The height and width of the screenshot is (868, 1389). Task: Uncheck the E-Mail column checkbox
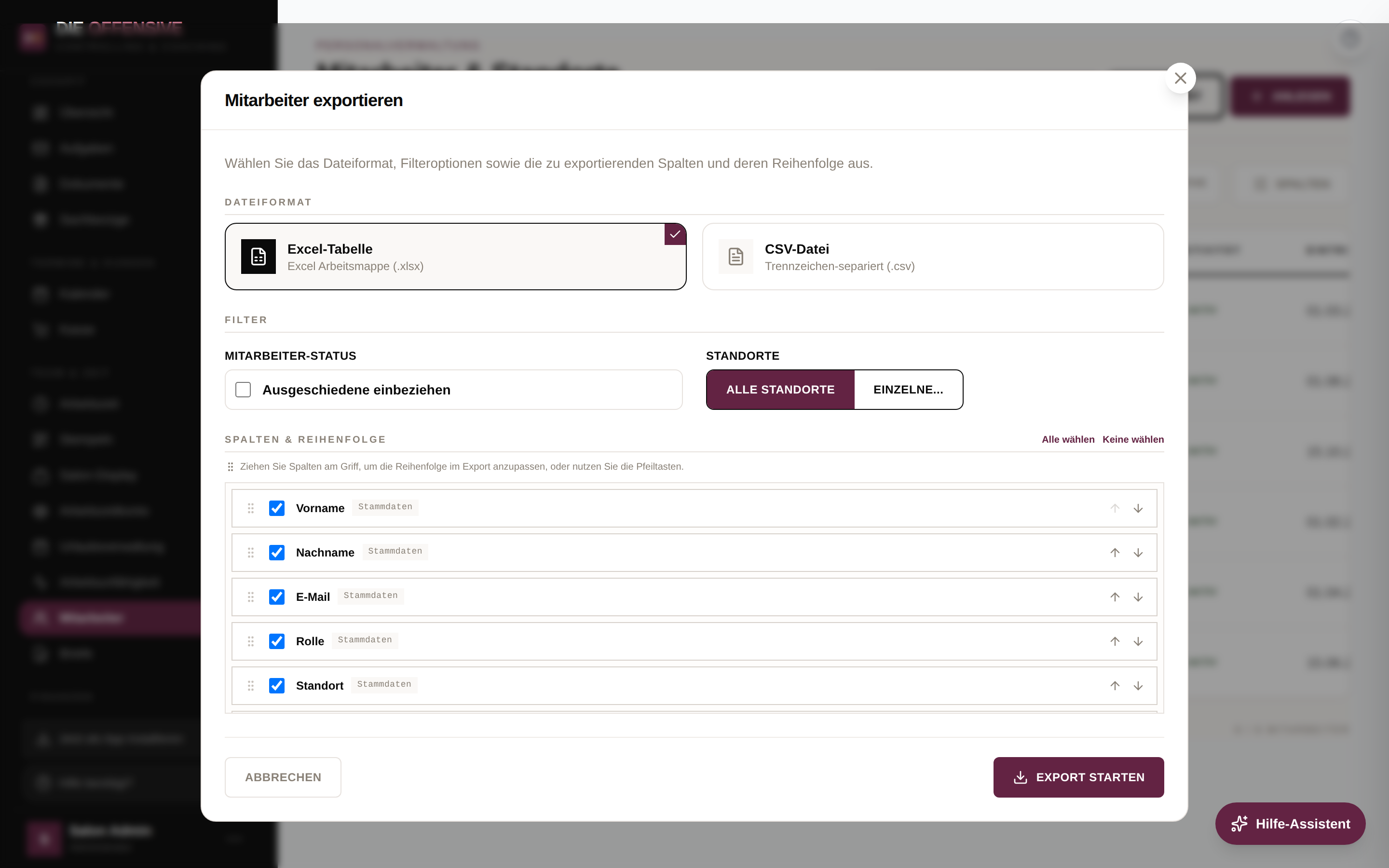[277, 597]
